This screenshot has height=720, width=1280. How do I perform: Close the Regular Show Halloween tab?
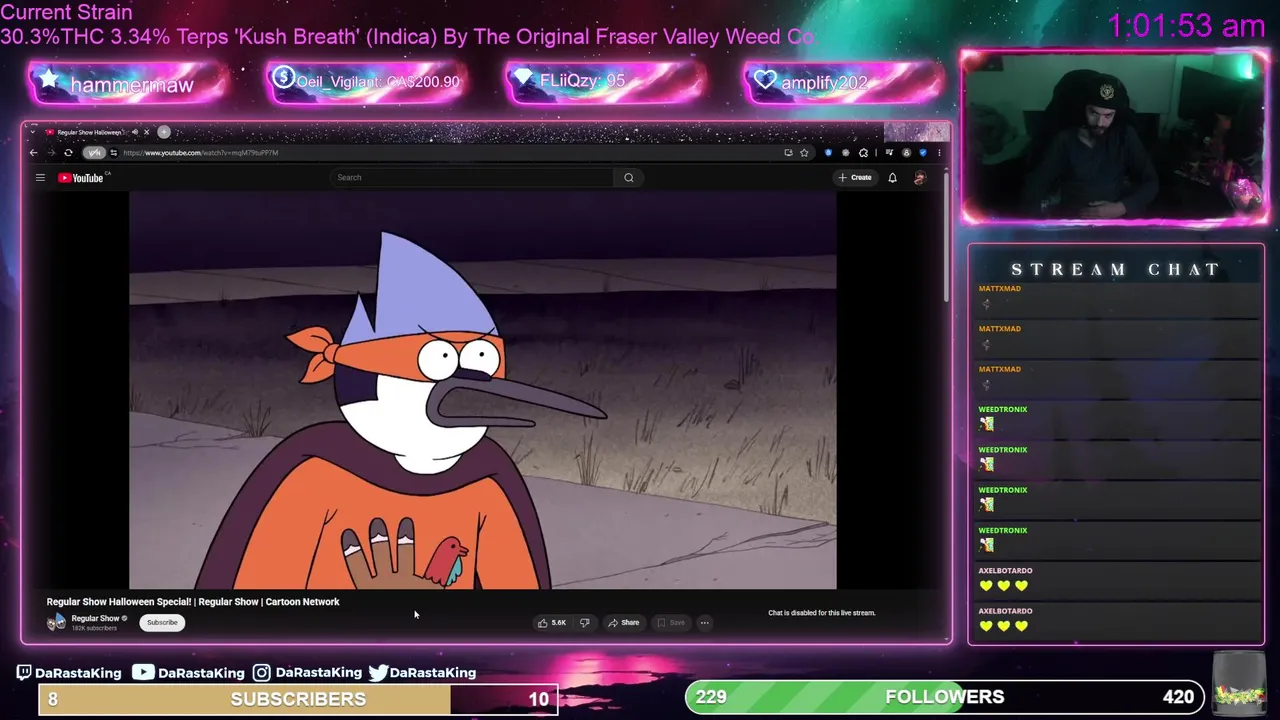tap(146, 132)
